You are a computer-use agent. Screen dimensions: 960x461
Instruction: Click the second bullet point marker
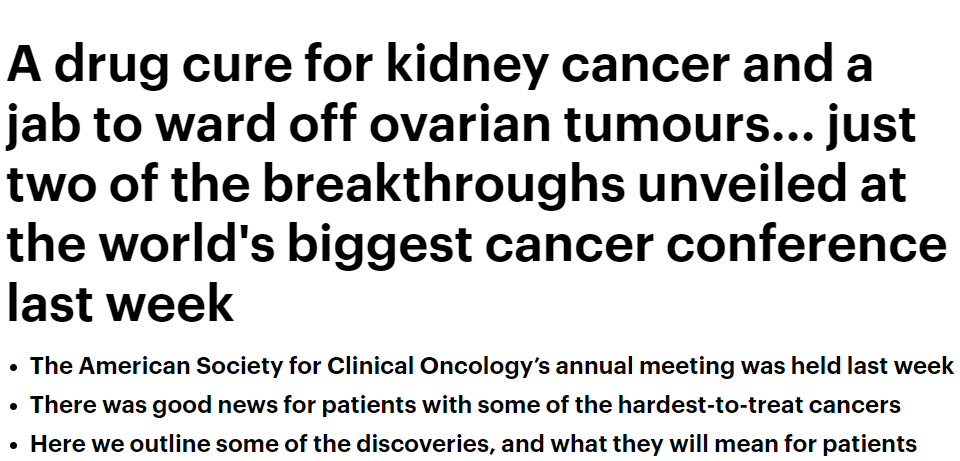click(x=13, y=407)
